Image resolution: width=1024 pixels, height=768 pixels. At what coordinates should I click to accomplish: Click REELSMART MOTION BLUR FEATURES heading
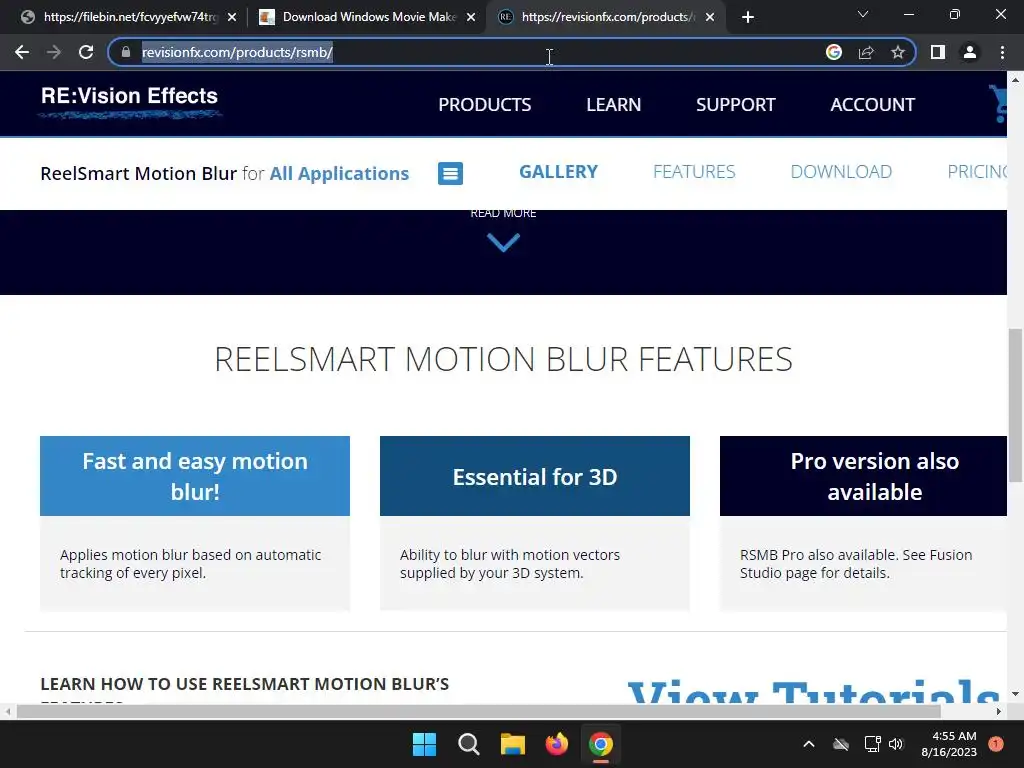tap(504, 359)
